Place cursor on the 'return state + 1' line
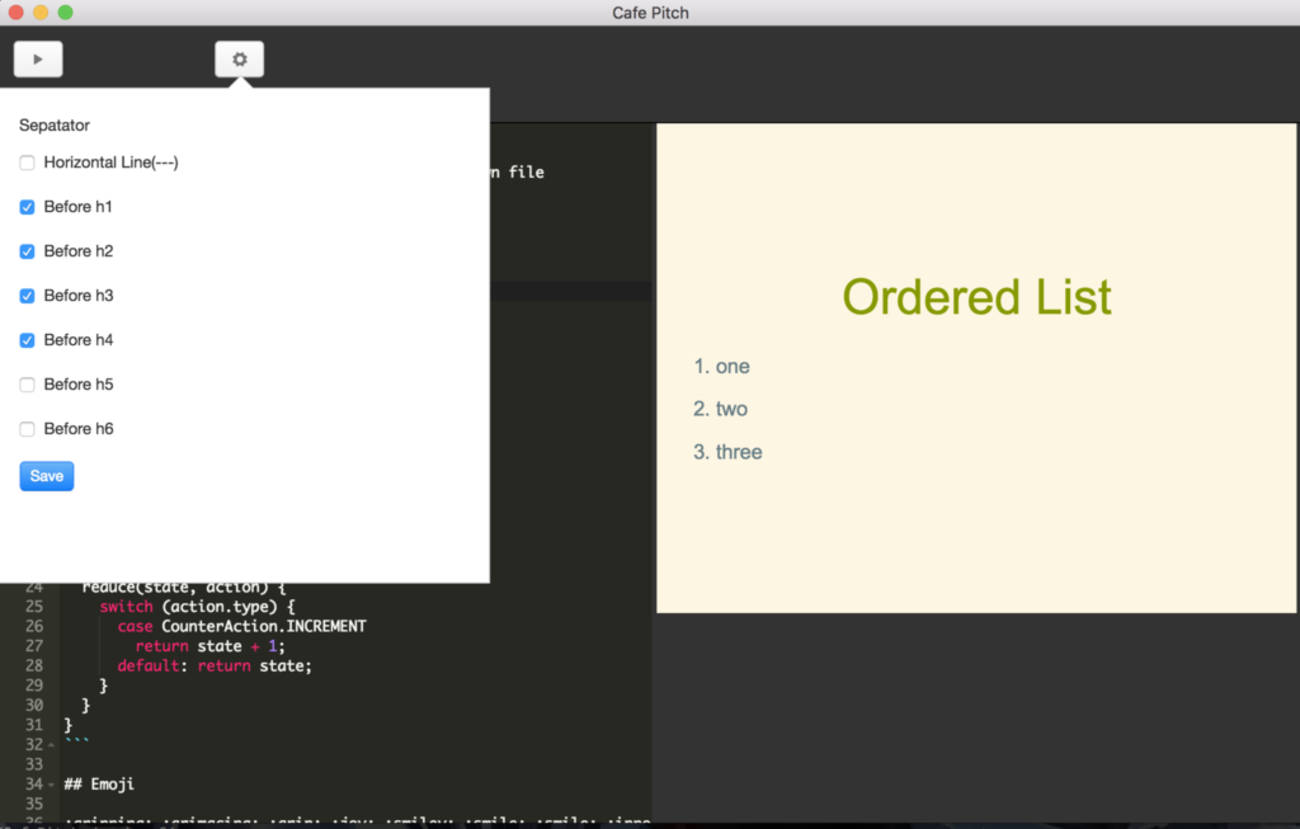Viewport: 1300px width, 829px height. click(210, 646)
